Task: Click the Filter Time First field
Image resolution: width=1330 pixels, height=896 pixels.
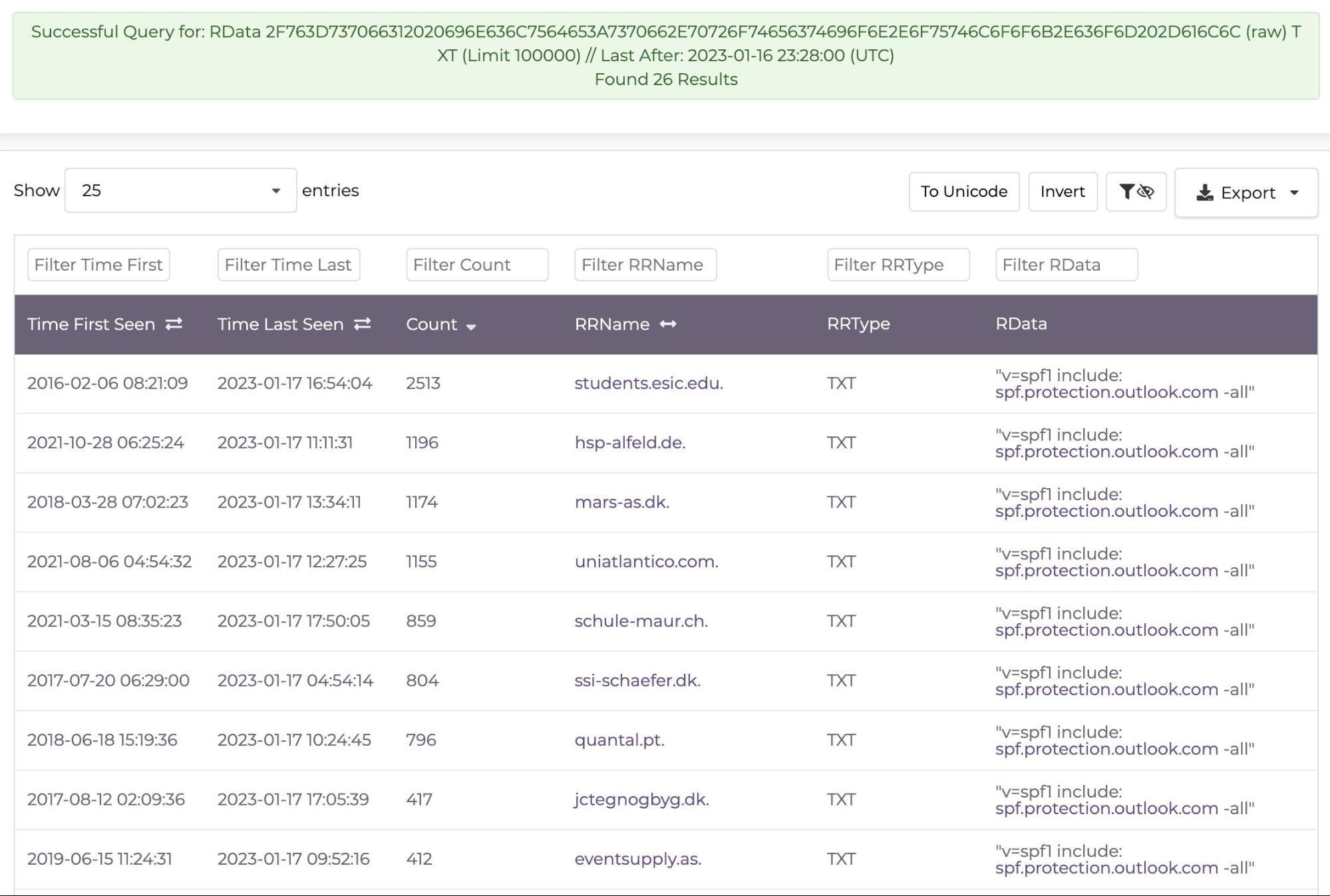Action: click(x=98, y=264)
